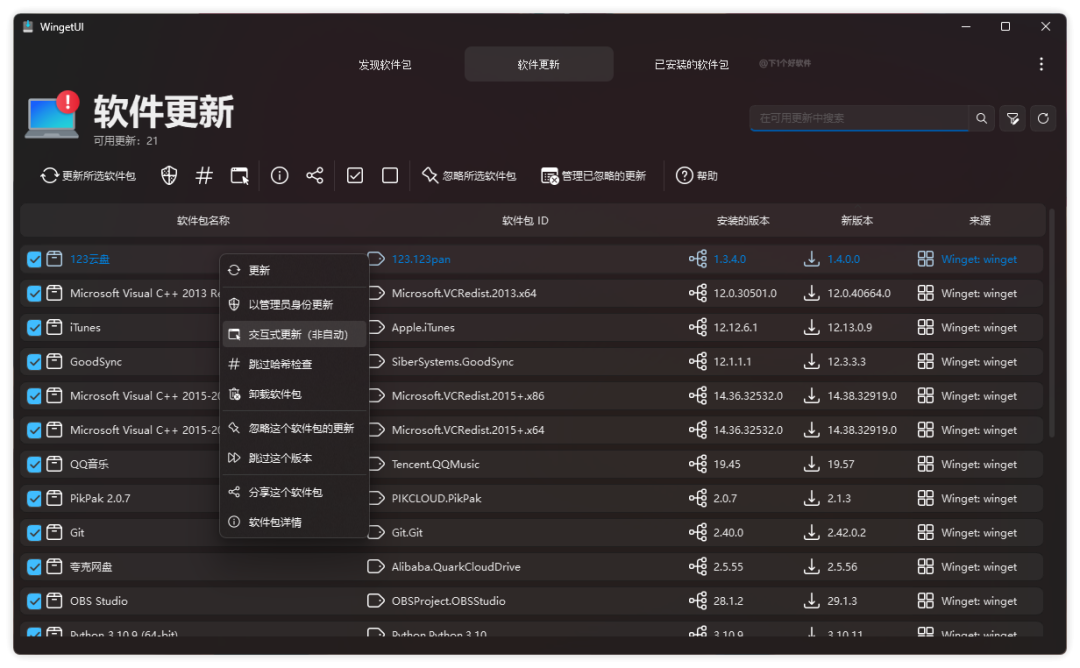Click the refresh updates icon
The image size is (1080, 668).
click(1043, 118)
